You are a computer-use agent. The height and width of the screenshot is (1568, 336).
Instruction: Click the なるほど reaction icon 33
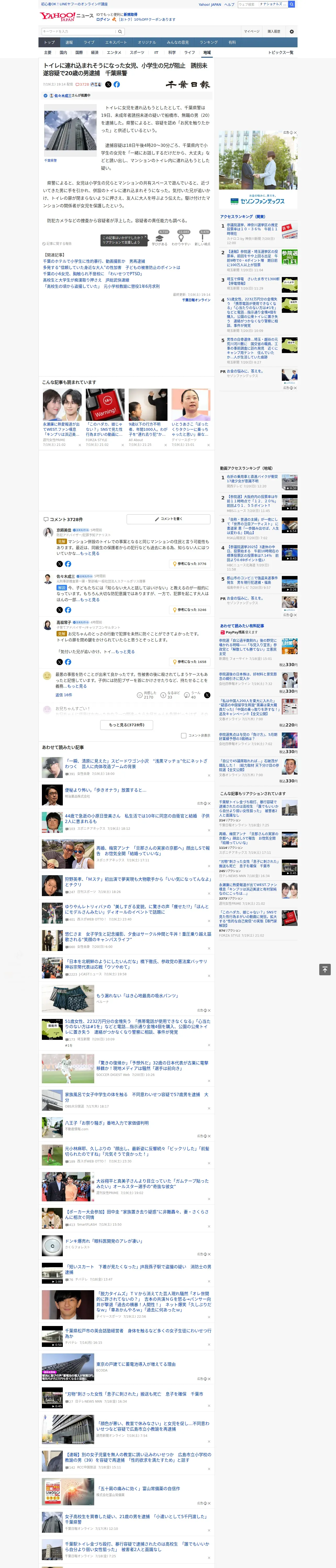(164, 695)
